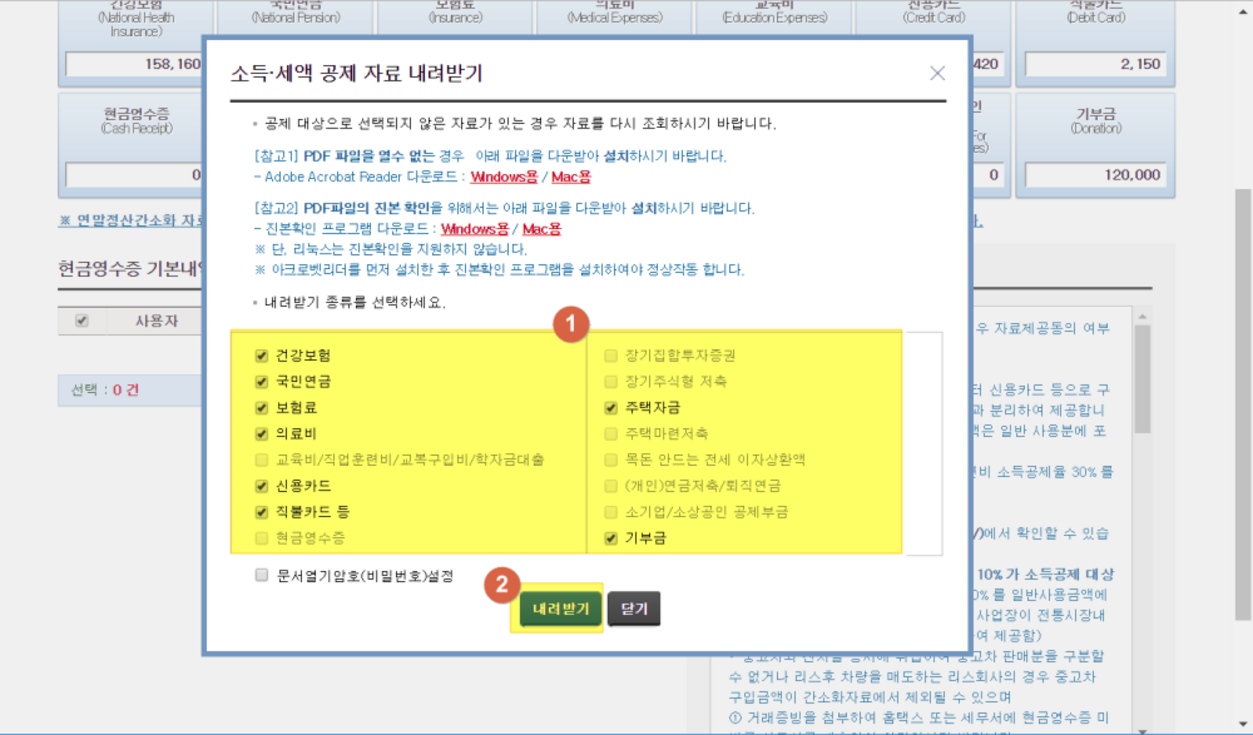
Task: Download 진본확인 프로그램 Windows용
Action: (477, 229)
